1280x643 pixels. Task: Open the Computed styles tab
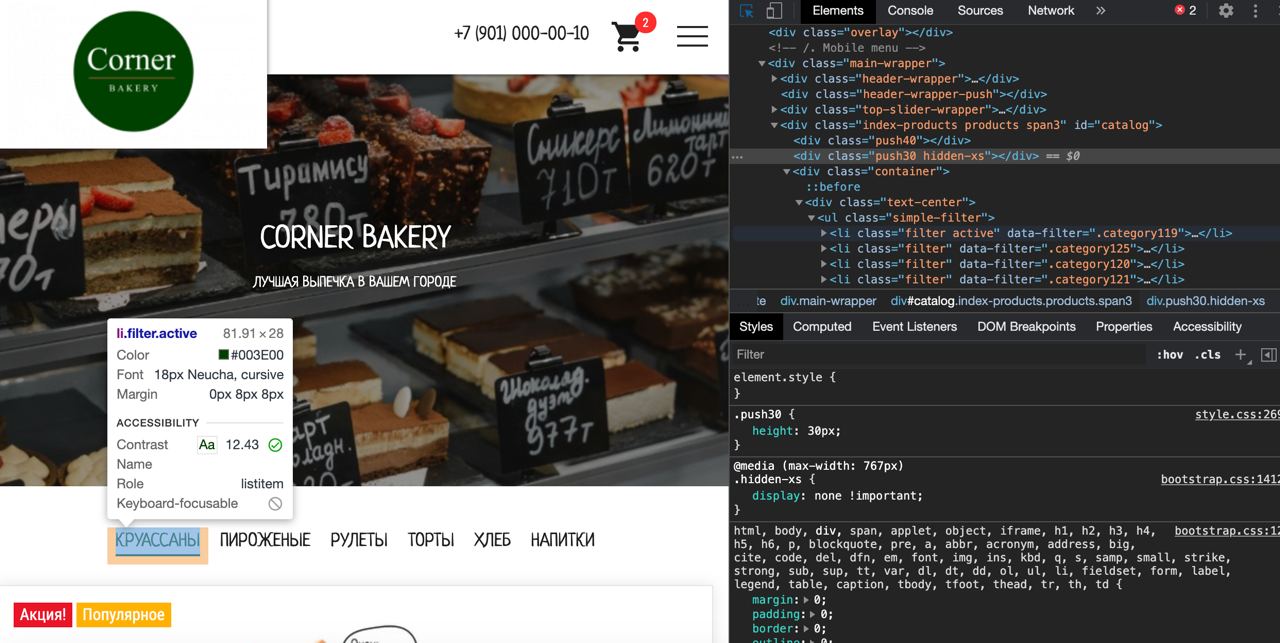point(822,327)
